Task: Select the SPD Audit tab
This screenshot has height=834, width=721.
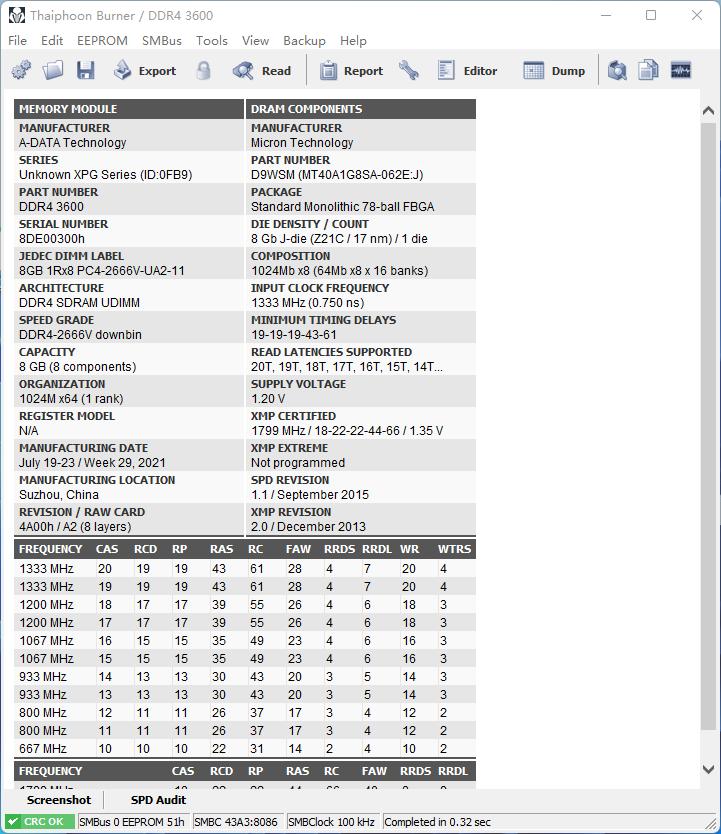Action: (158, 800)
